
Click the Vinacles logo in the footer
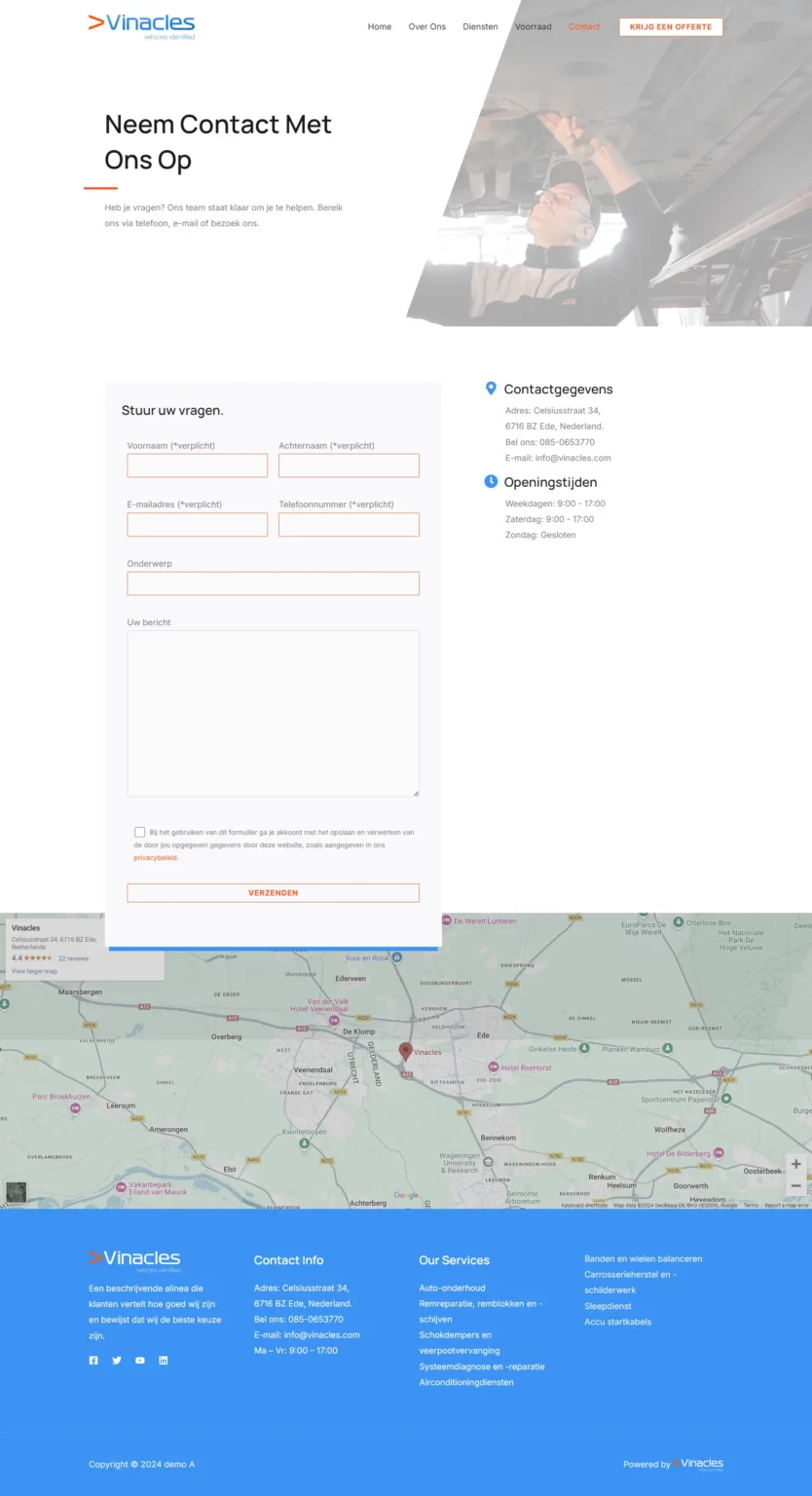(134, 1260)
